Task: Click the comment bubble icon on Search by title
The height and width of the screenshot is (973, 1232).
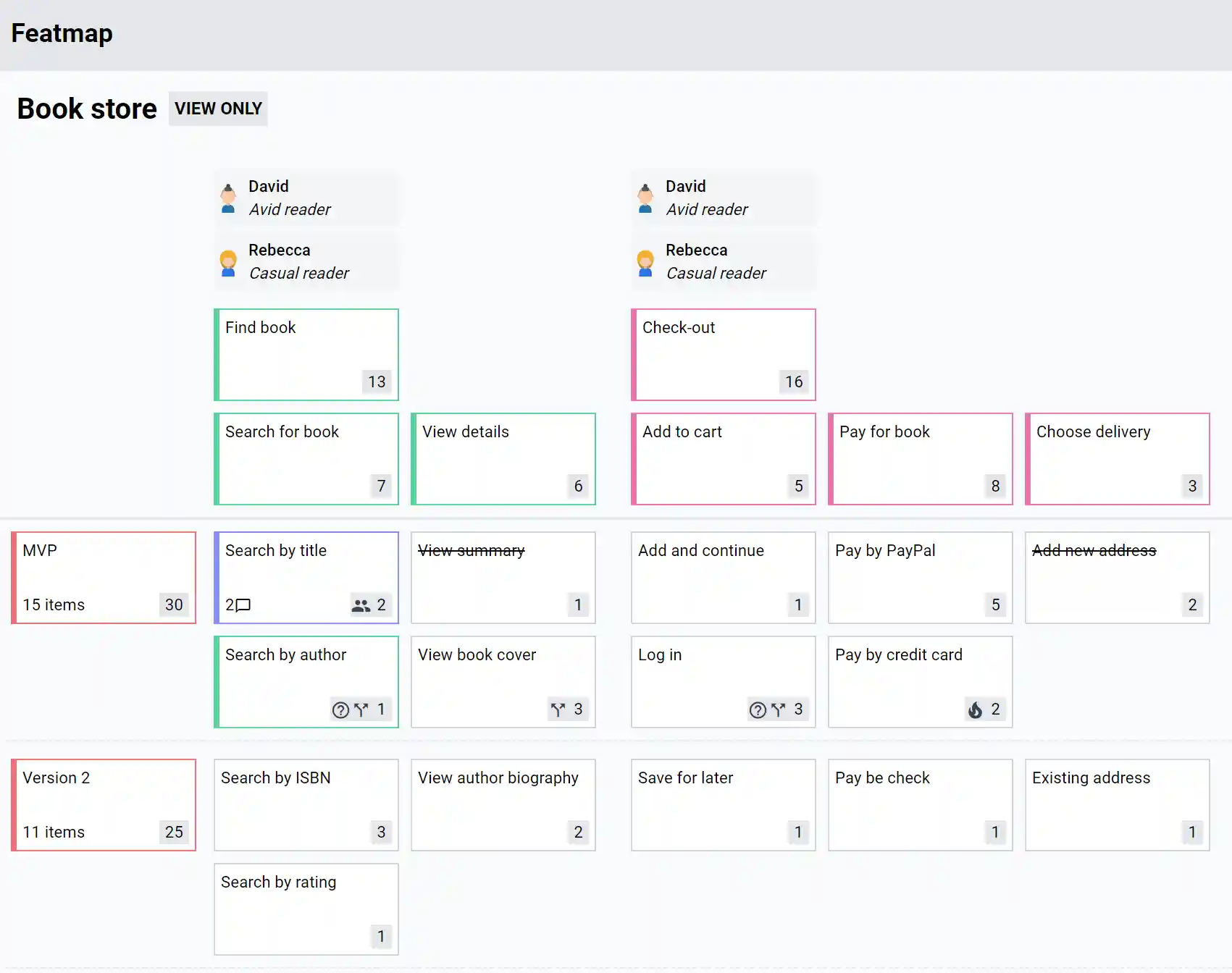Action: point(242,605)
